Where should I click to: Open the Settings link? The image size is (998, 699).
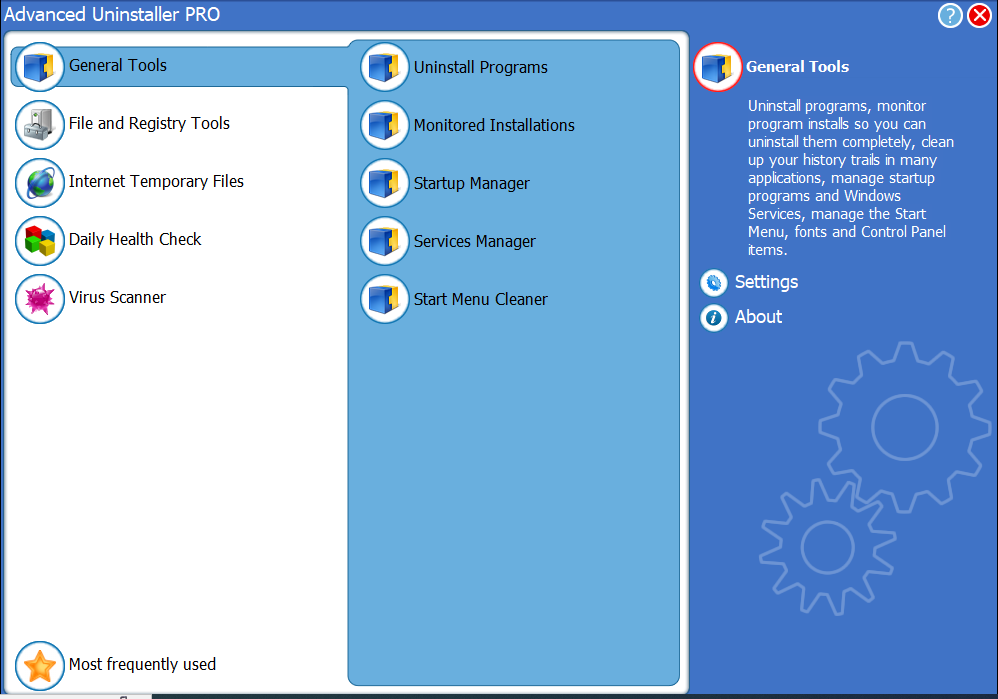766,282
